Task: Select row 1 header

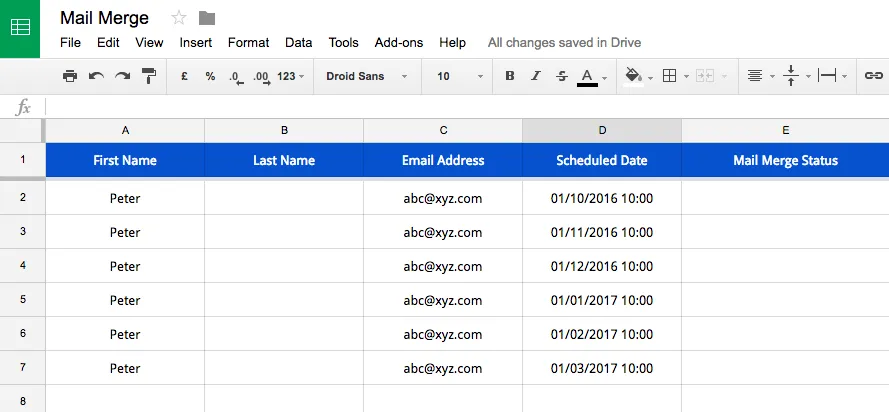Action: tap(23, 160)
